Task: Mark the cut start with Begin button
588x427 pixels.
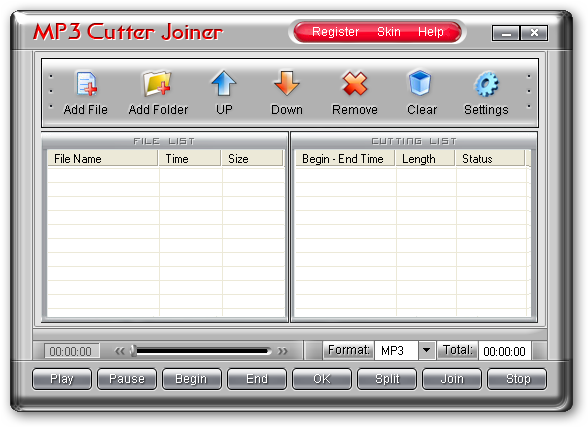Action: (192, 379)
